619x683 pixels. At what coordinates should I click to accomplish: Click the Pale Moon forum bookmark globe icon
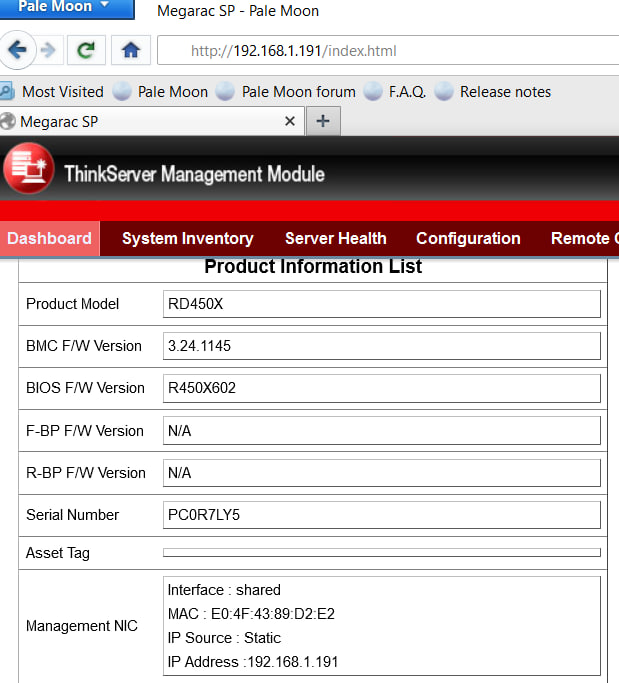pyautogui.click(x=225, y=91)
